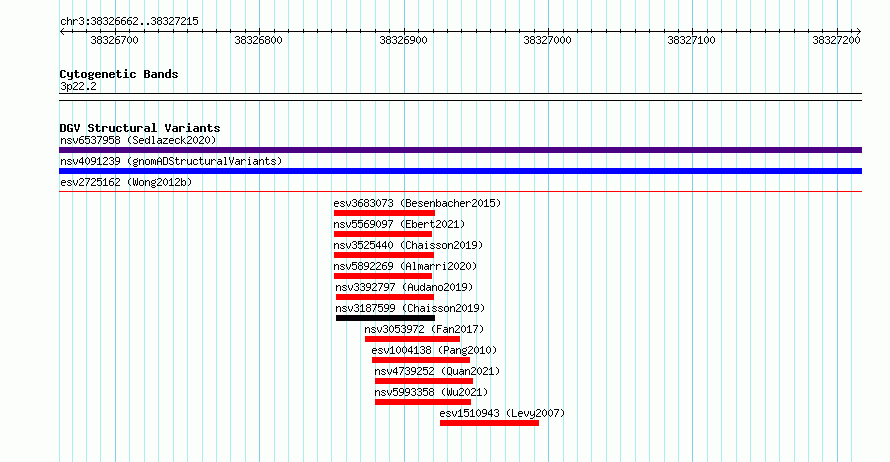This screenshot has width=890, height=462.
Task: Open esv1004138 (Pang2010) variant label
Action: coord(434,350)
